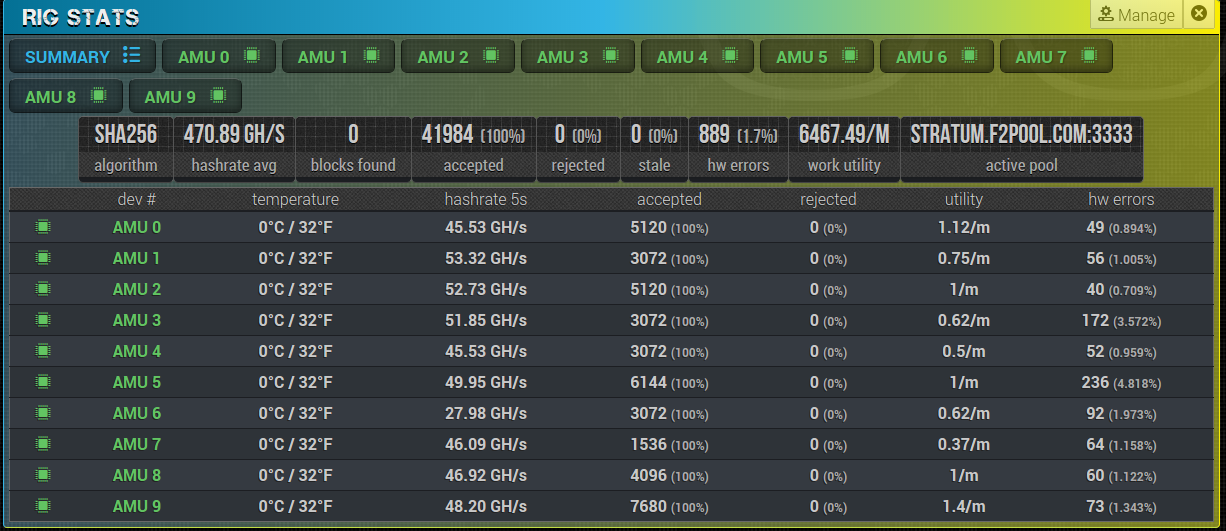Click the 92 hw errors cell for AMU 6
This screenshot has height=531, width=1226.
pos(1119,413)
